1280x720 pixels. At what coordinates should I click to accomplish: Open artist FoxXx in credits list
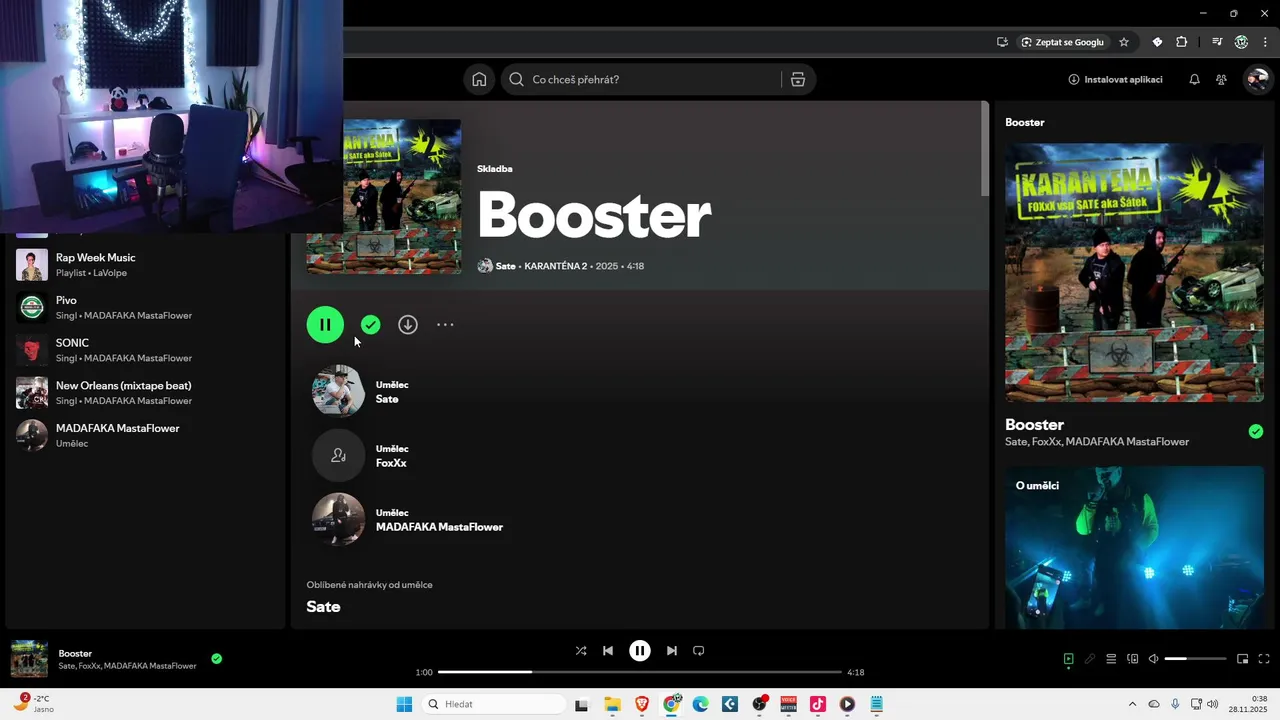point(391,462)
